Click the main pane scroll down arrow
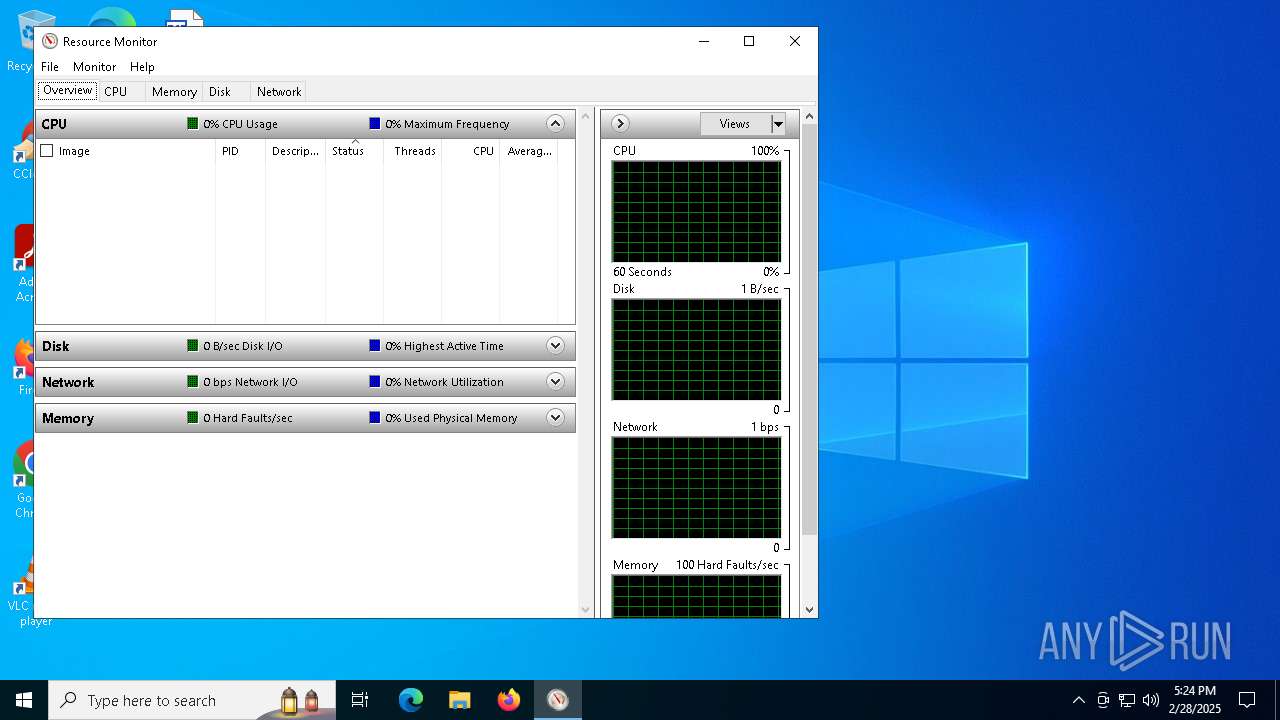The height and width of the screenshot is (720, 1280). [x=586, y=609]
